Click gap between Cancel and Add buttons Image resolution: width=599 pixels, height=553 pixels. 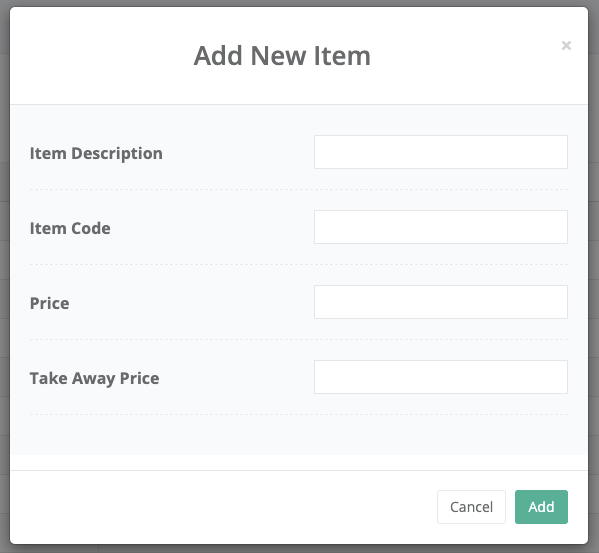click(x=510, y=507)
